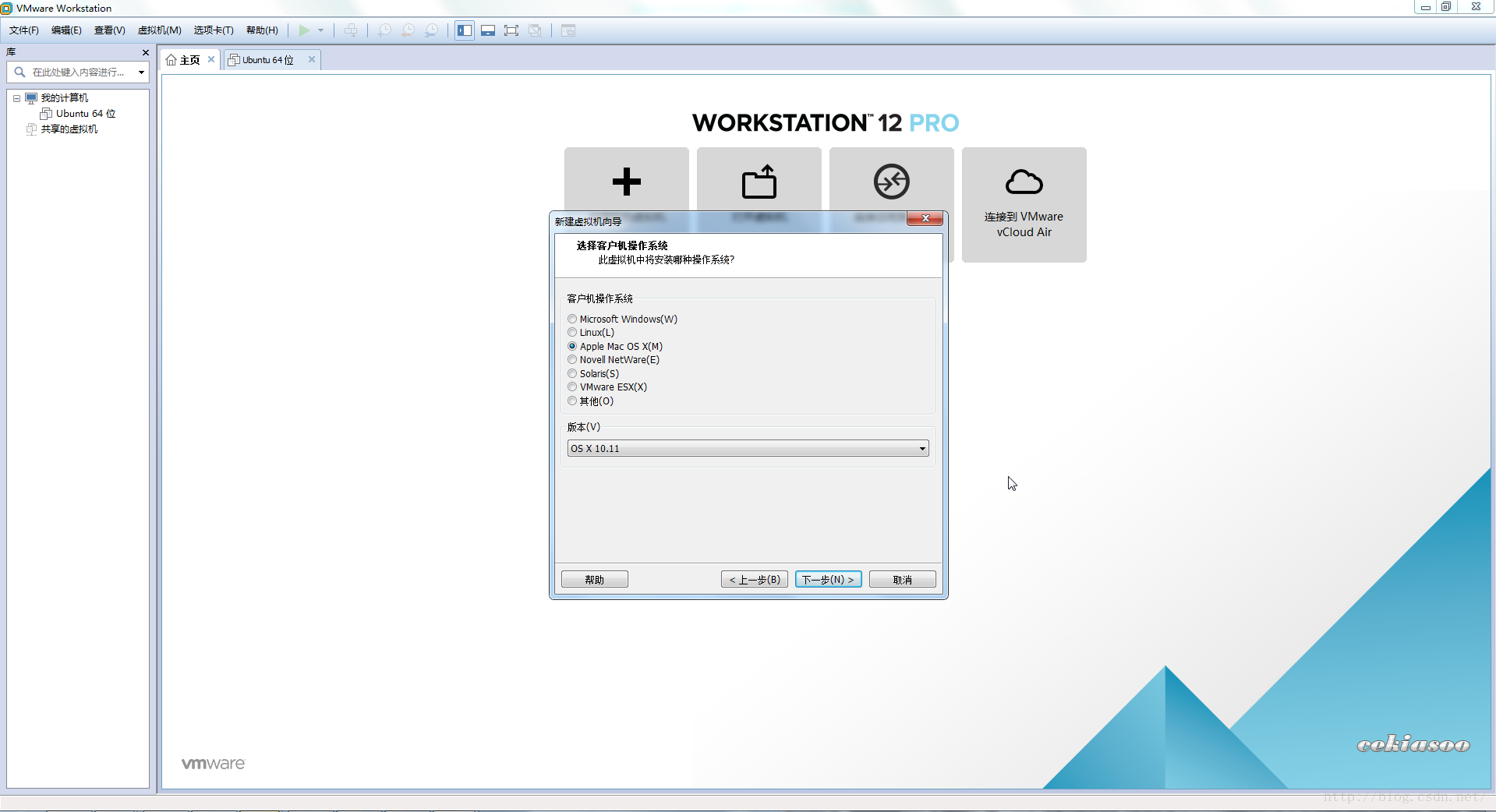
Task: Select the 其他(O) radio button
Action: [572, 401]
